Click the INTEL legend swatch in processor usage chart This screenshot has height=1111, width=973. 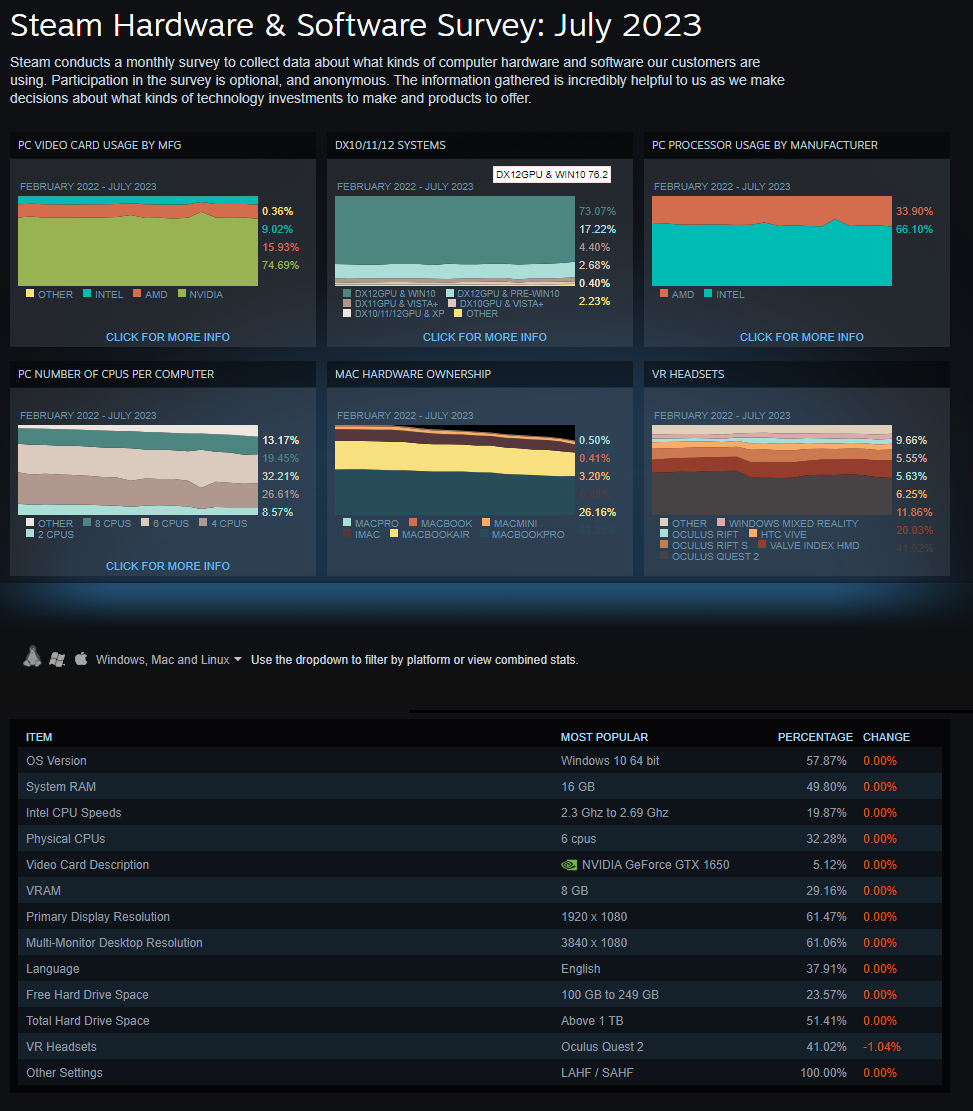pos(708,293)
